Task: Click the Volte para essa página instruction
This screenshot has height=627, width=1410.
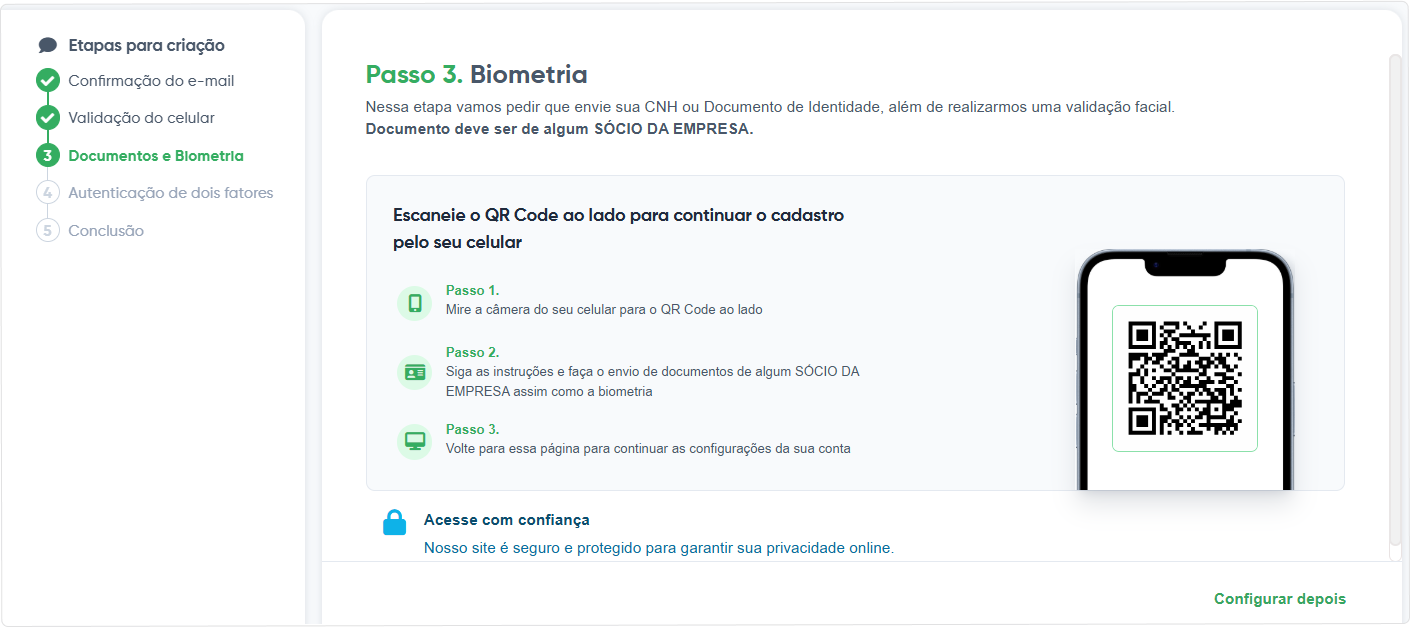Action: click(648, 449)
